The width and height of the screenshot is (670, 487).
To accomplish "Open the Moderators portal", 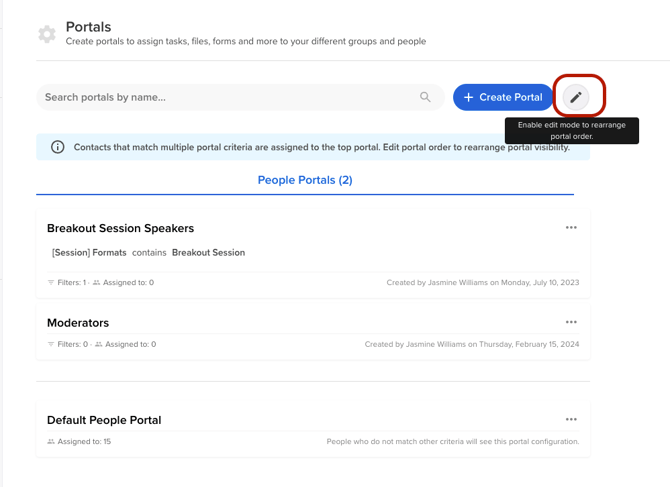I will [78, 323].
